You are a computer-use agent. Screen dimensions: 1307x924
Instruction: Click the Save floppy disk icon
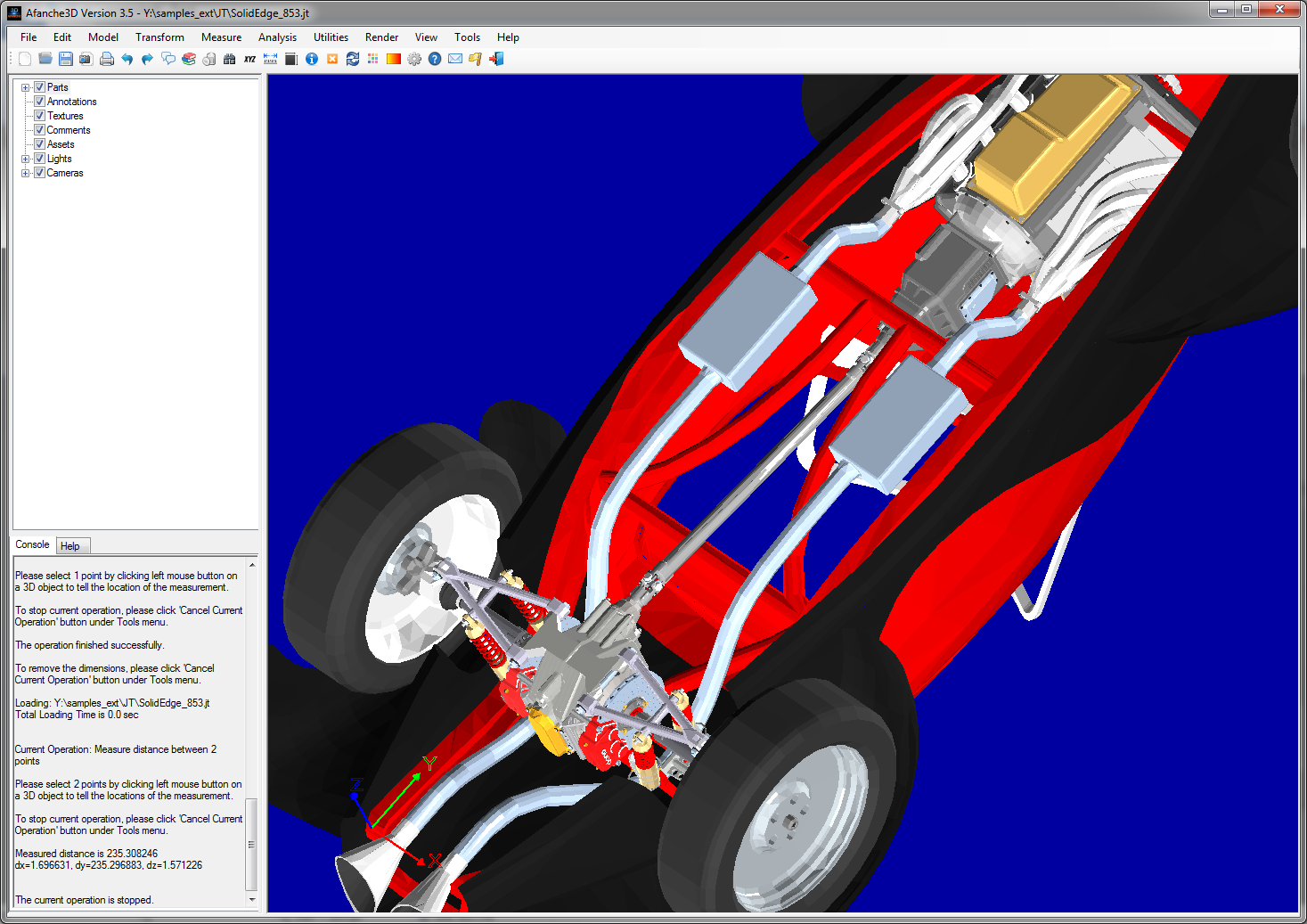(65, 59)
